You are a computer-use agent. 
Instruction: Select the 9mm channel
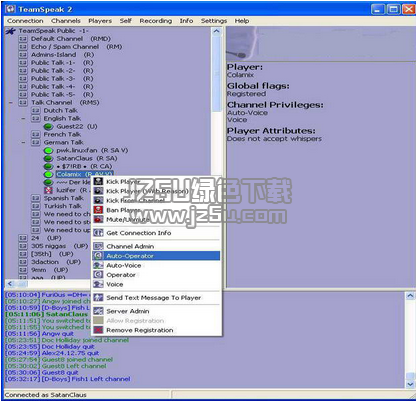49,270
